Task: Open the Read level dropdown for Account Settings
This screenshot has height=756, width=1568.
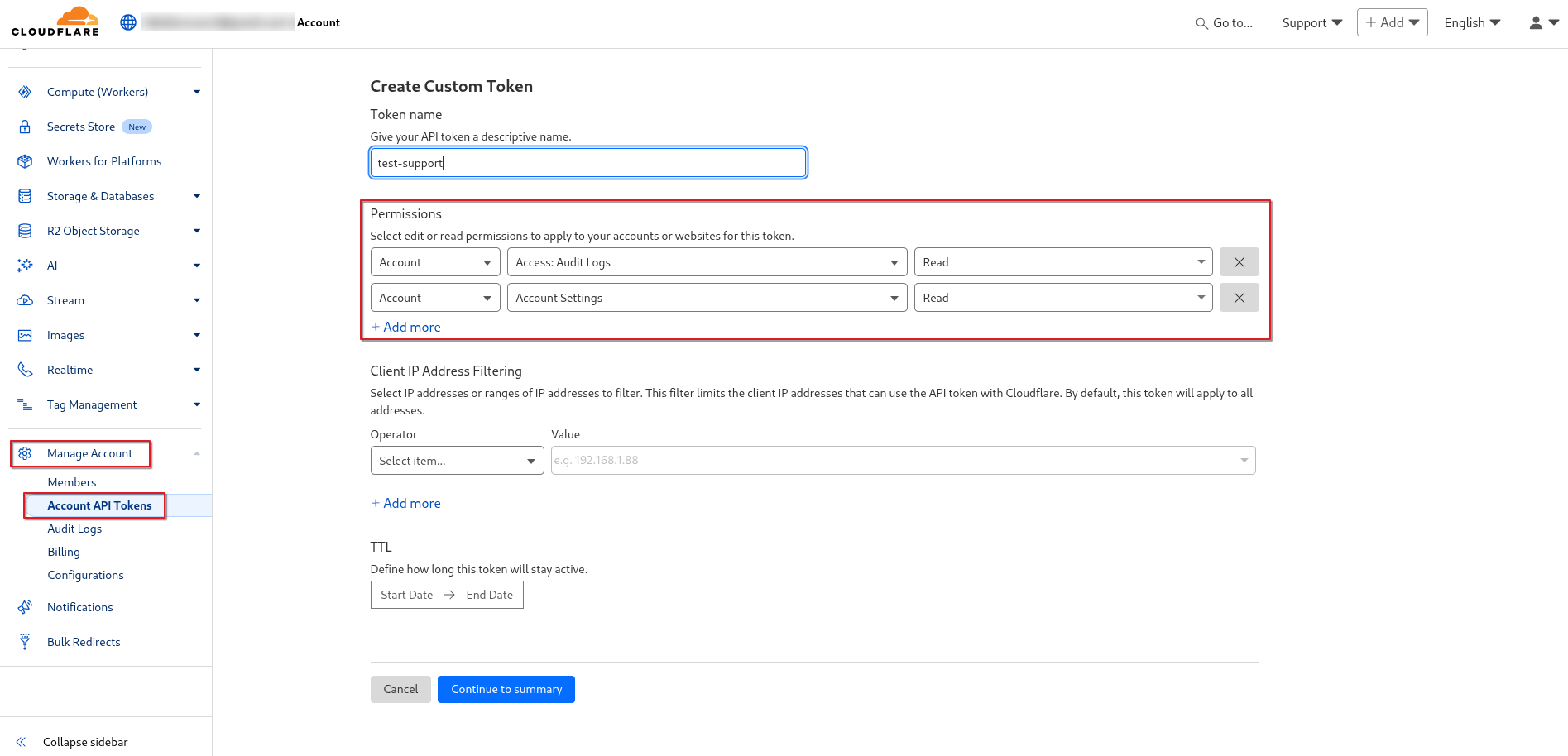Action: coord(1063,298)
